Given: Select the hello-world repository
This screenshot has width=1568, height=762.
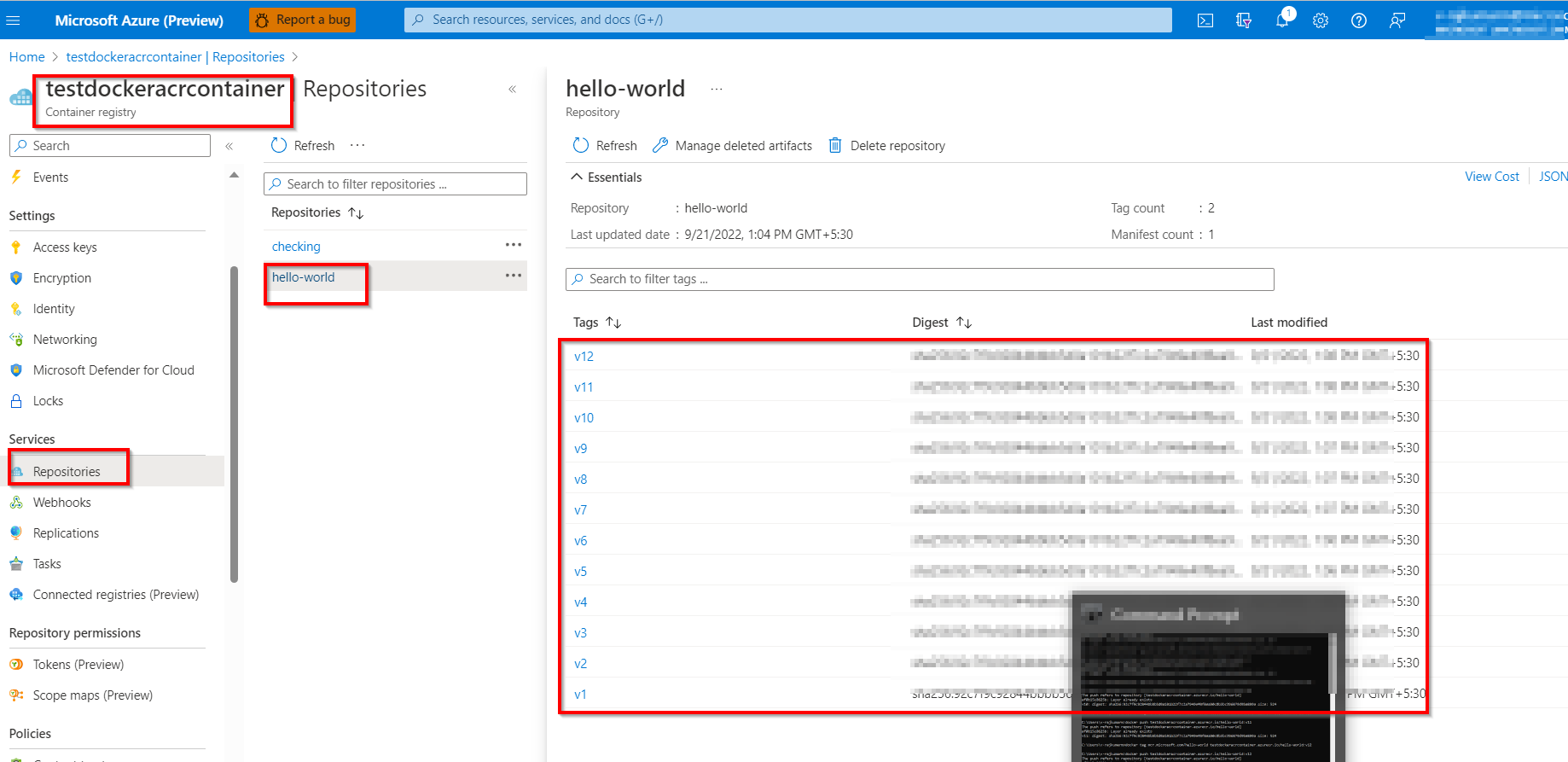Looking at the screenshot, I should [303, 277].
